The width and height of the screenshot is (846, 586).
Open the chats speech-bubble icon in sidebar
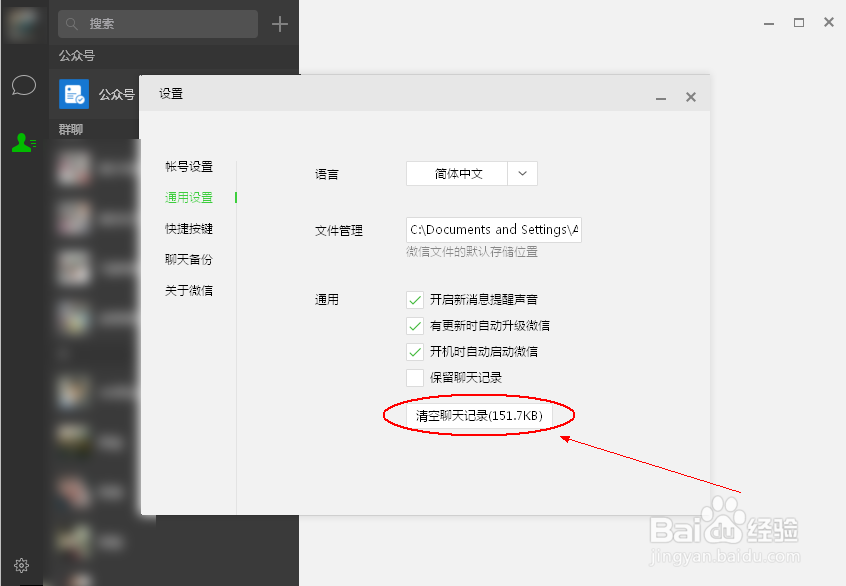[x=24, y=85]
